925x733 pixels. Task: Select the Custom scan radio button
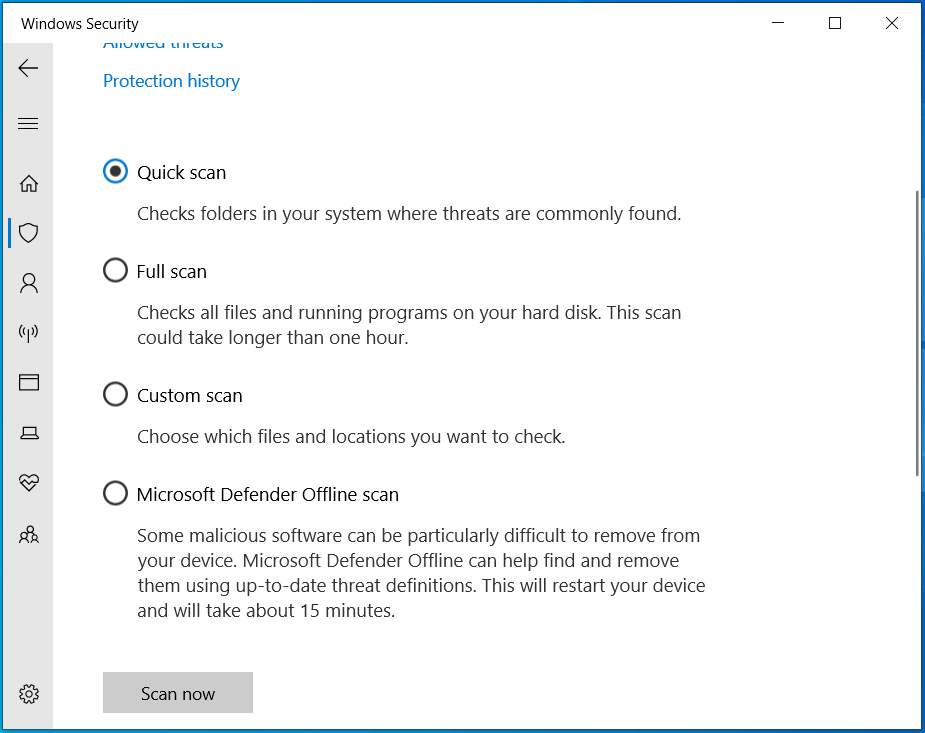(x=115, y=395)
